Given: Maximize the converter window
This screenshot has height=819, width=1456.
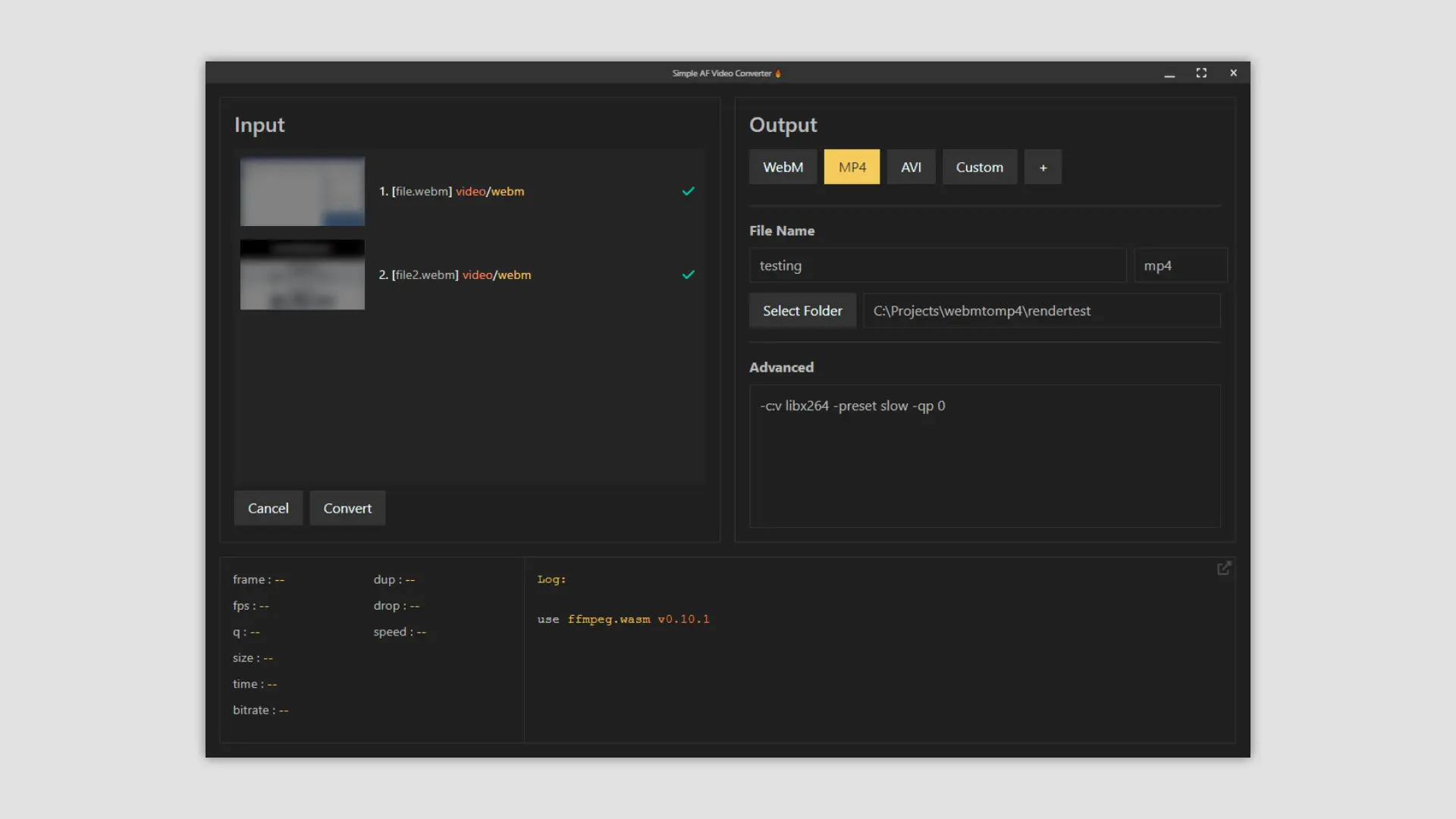Looking at the screenshot, I should [1201, 74].
